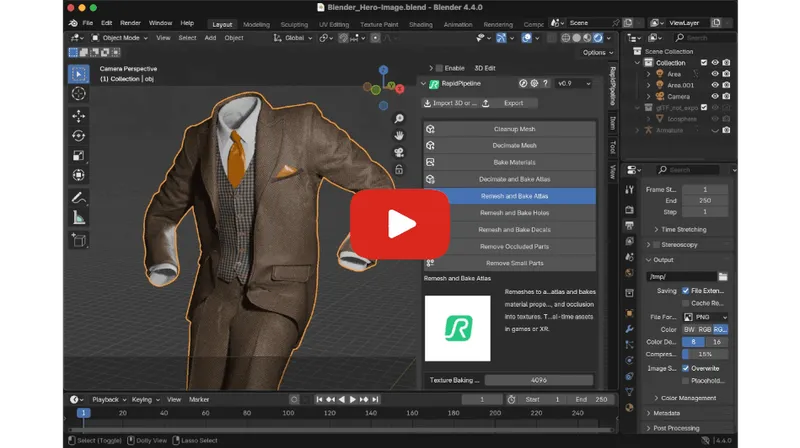Click the Bake Materials button
Screen dimensions: 800x448
509,162
